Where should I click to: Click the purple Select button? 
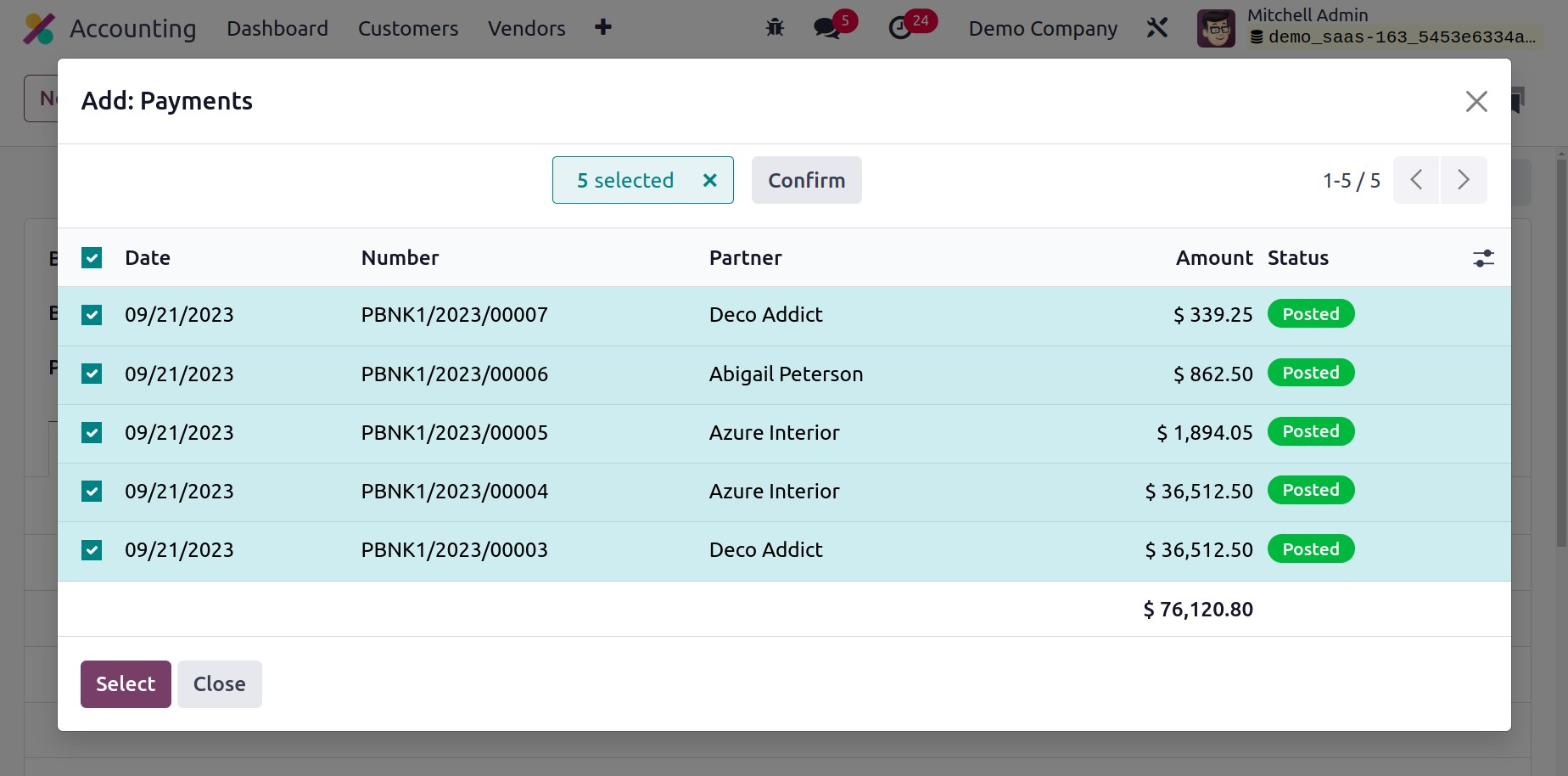pyautogui.click(x=126, y=684)
